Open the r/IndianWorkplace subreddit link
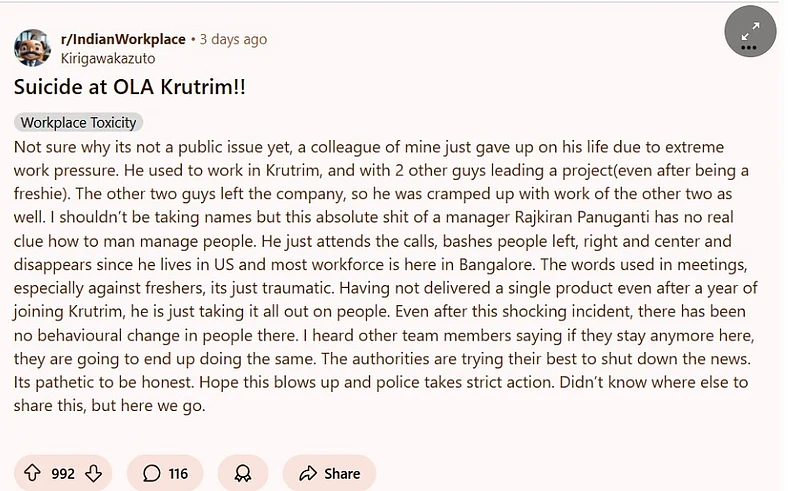The width and height of the screenshot is (801, 491). tap(123, 39)
